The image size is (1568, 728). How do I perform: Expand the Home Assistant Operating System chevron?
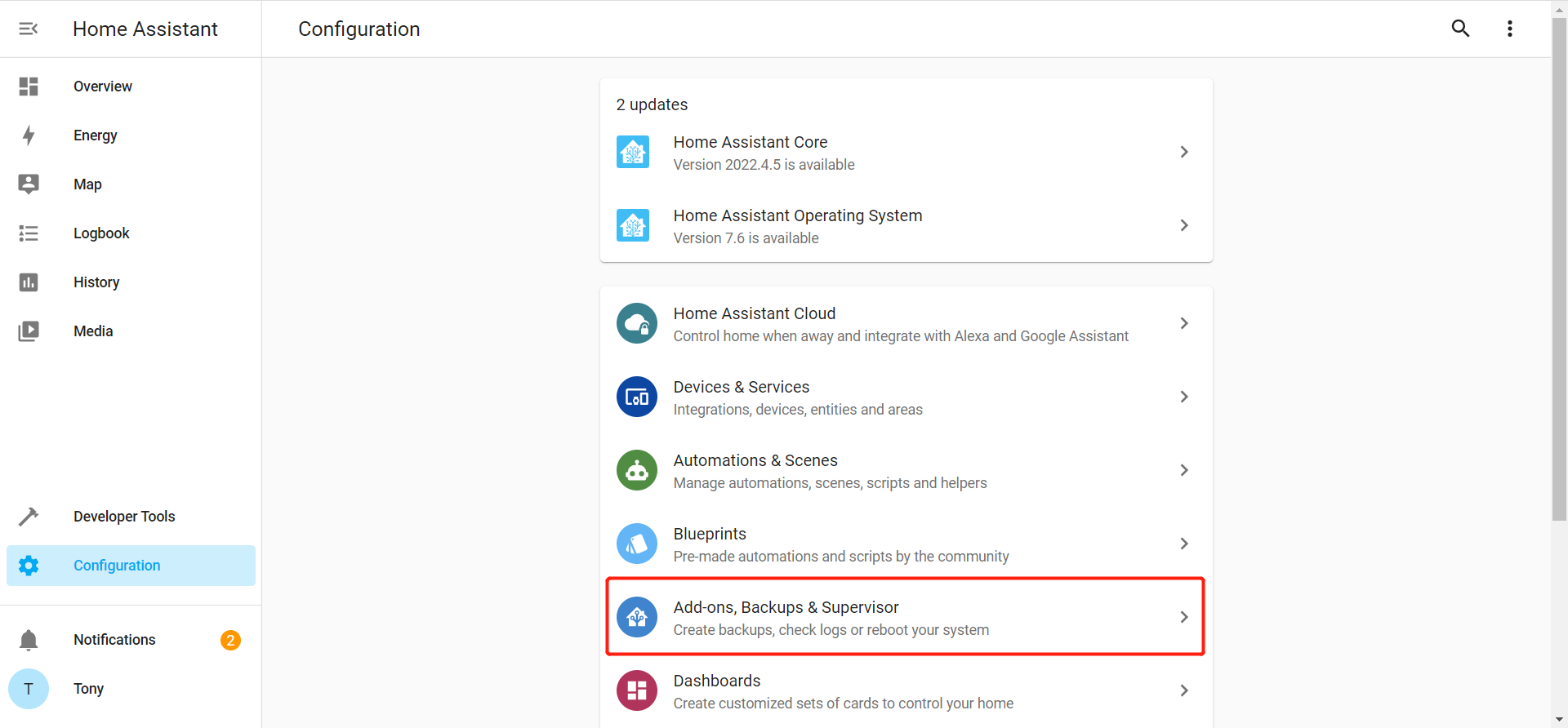click(x=1184, y=225)
